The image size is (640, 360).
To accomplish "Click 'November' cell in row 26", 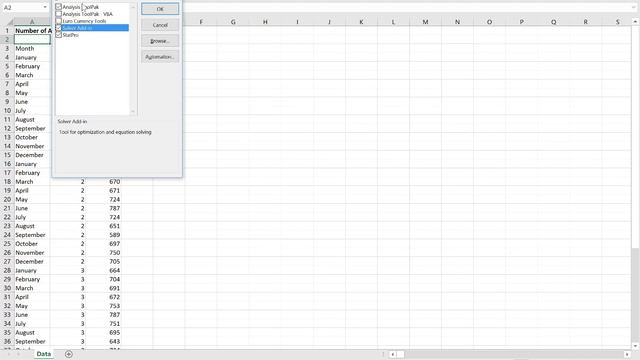I will point(32,253).
